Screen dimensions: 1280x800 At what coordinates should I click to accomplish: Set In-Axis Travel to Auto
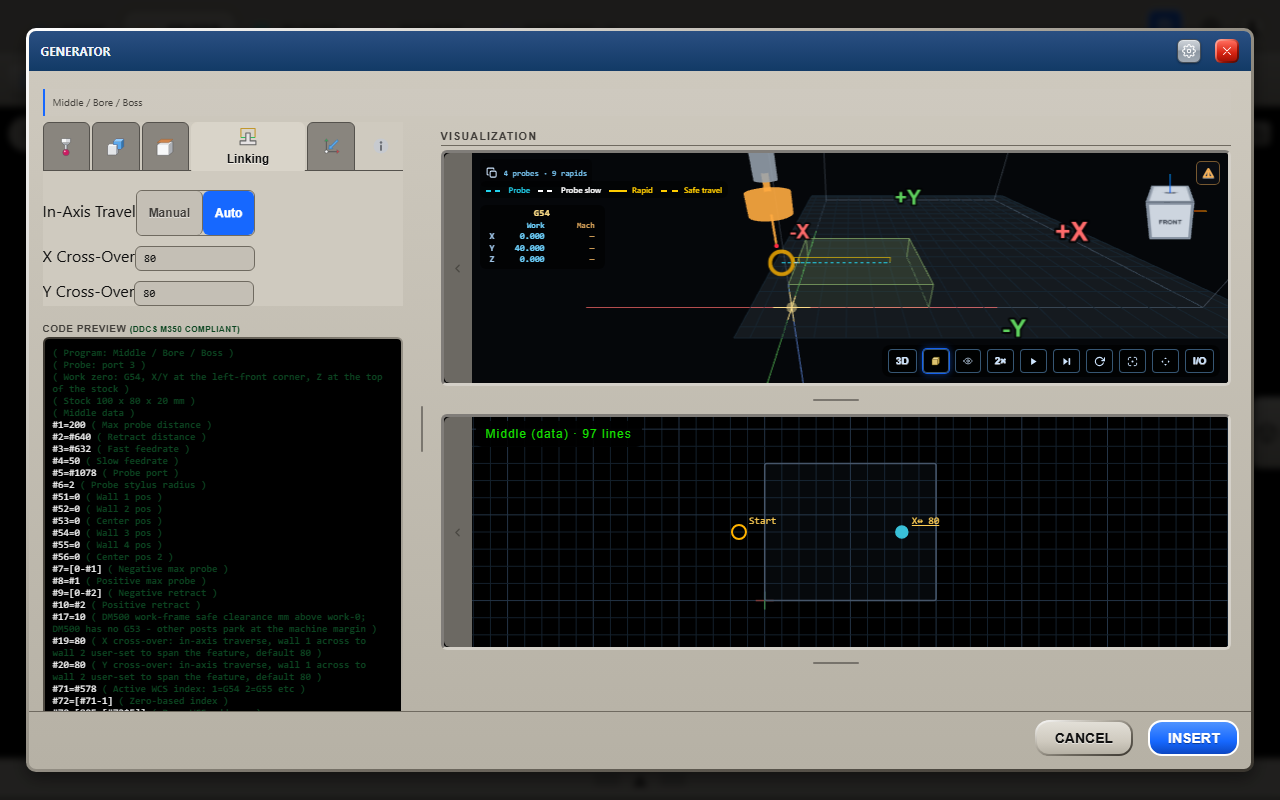228,213
